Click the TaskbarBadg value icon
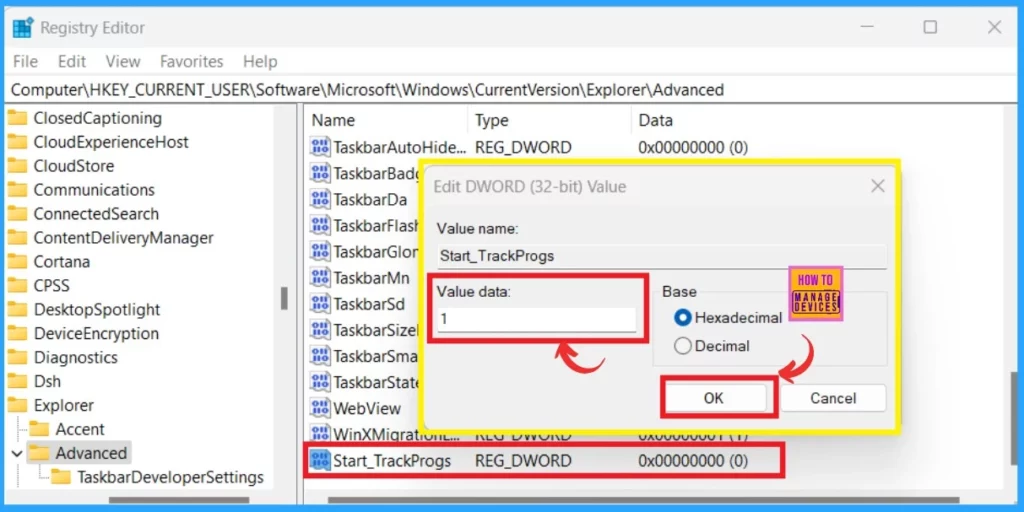Screen dimensions: 1024x512 320,173
